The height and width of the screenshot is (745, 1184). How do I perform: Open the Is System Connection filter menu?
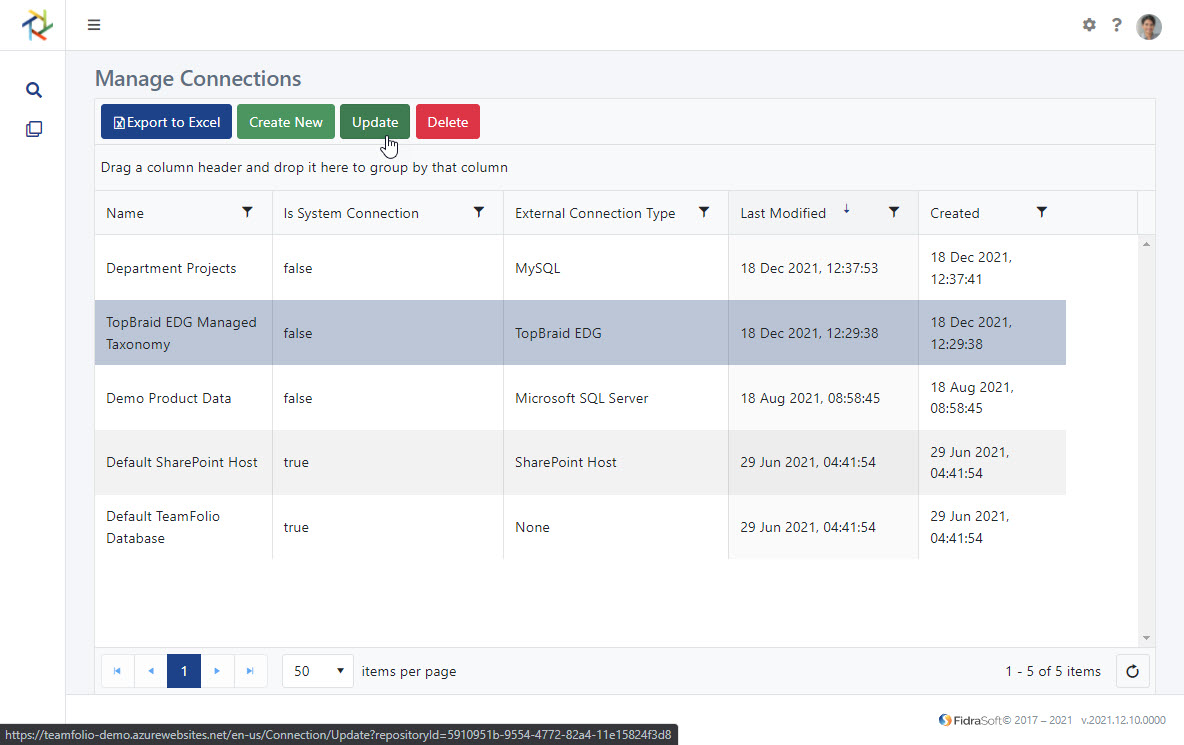(x=479, y=212)
